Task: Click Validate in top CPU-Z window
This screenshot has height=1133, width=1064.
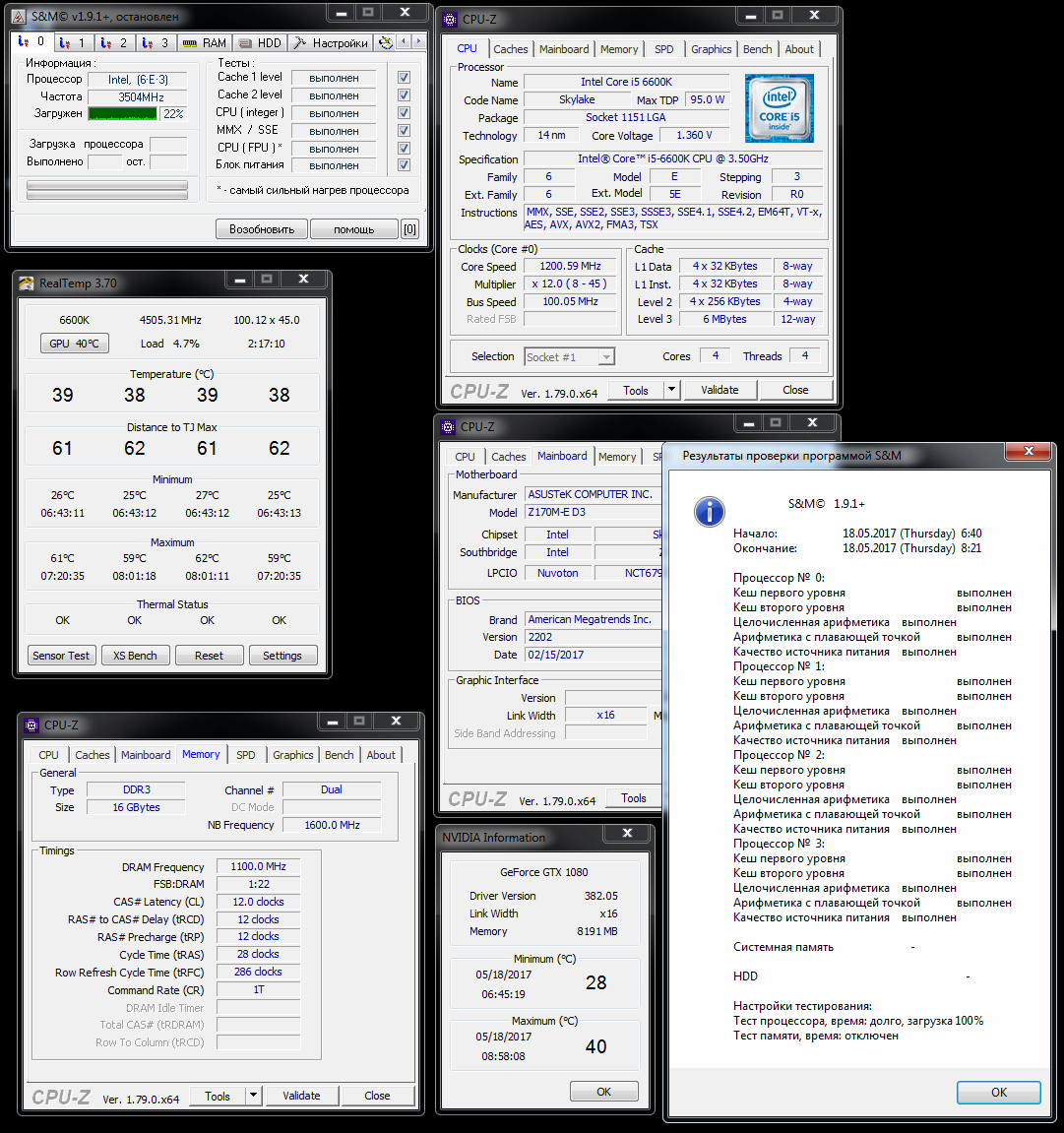Action: point(720,390)
